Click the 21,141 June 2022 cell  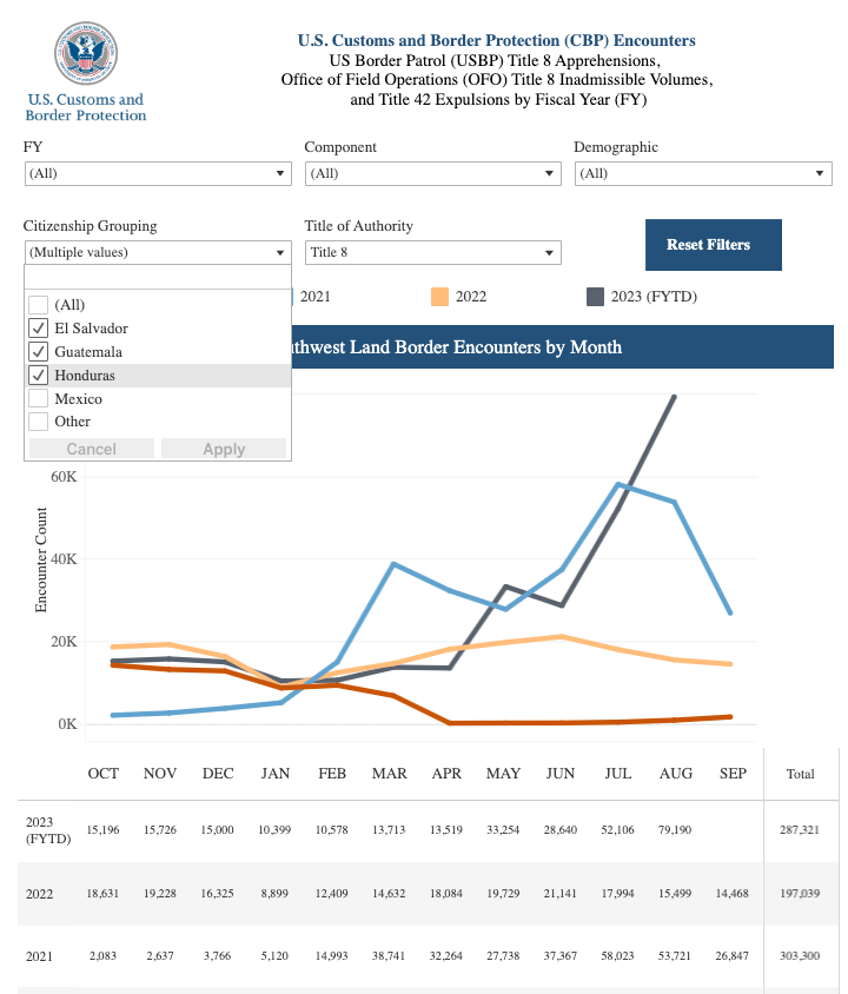560,893
